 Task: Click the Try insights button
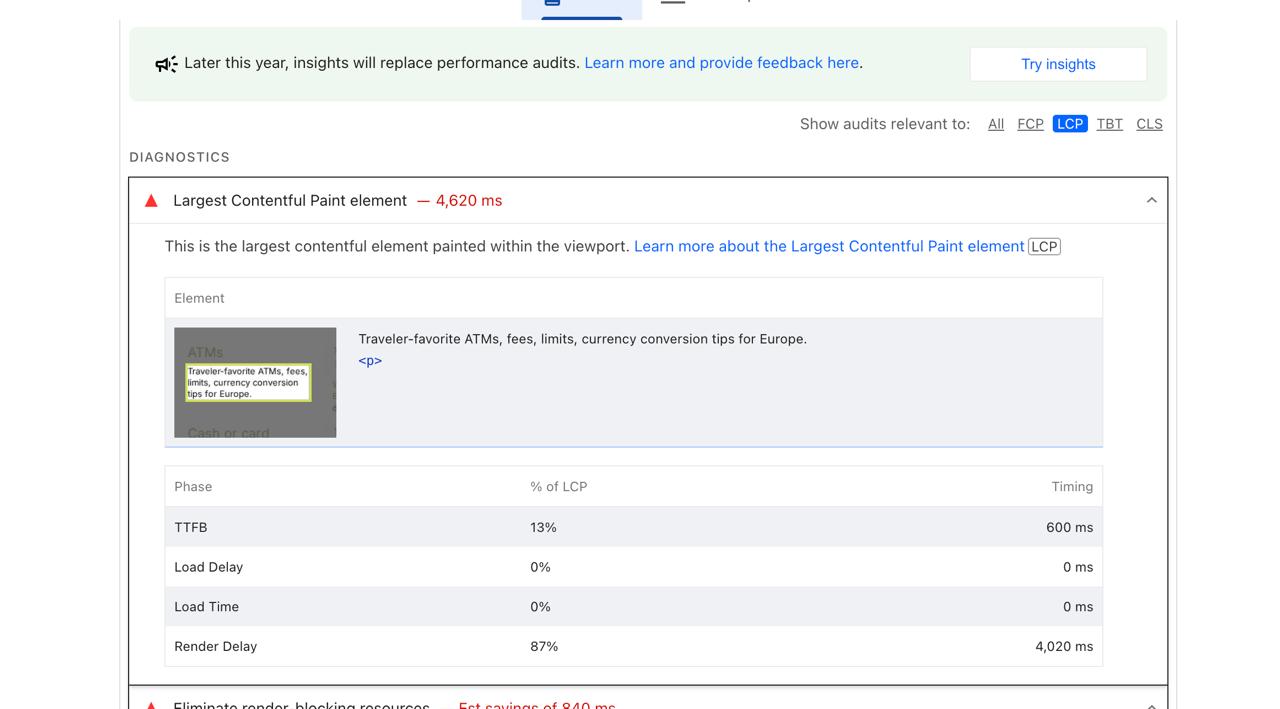[1058, 64]
